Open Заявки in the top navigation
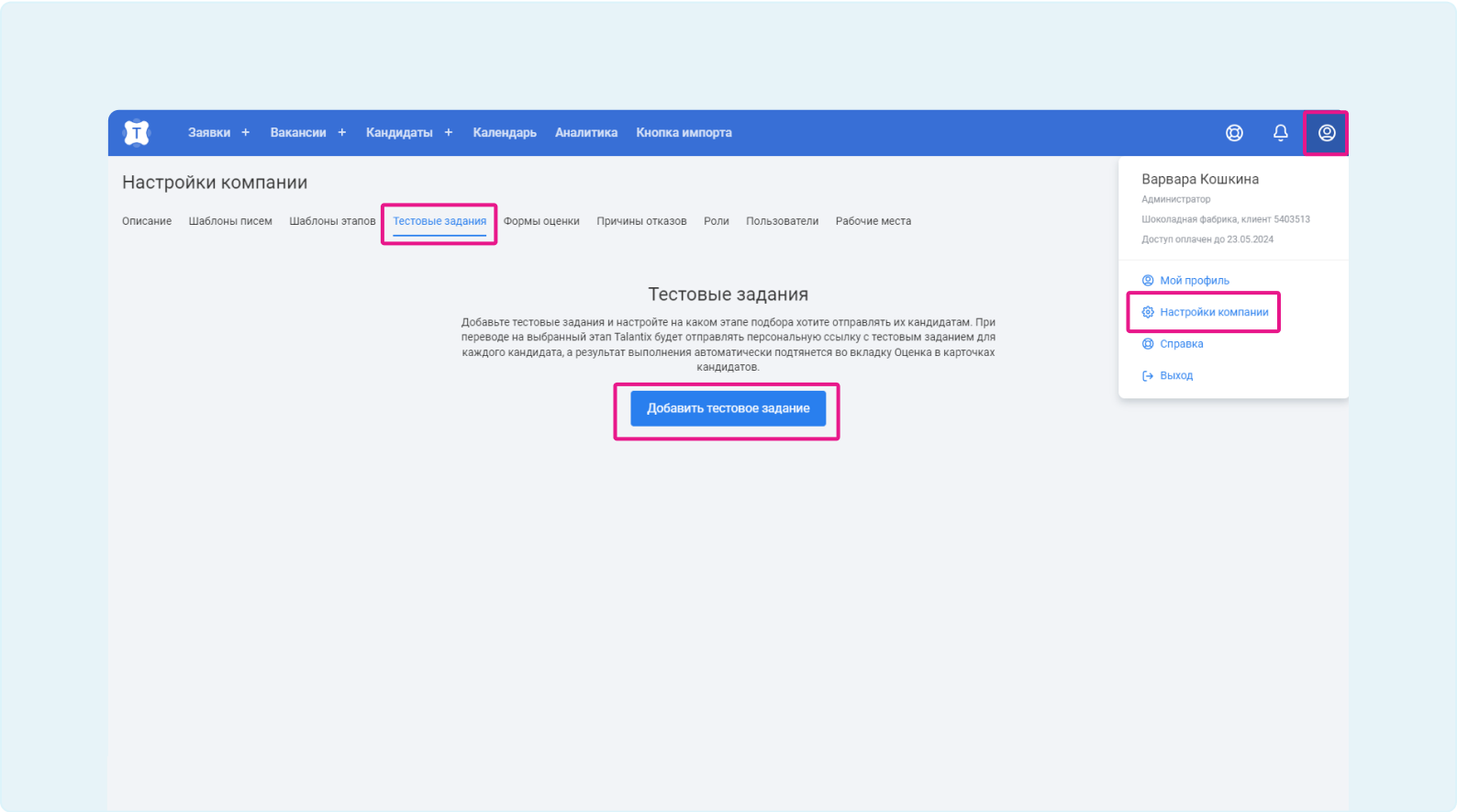The width and height of the screenshot is (1457, 812). pyautogui.click(x=209, y=133)
